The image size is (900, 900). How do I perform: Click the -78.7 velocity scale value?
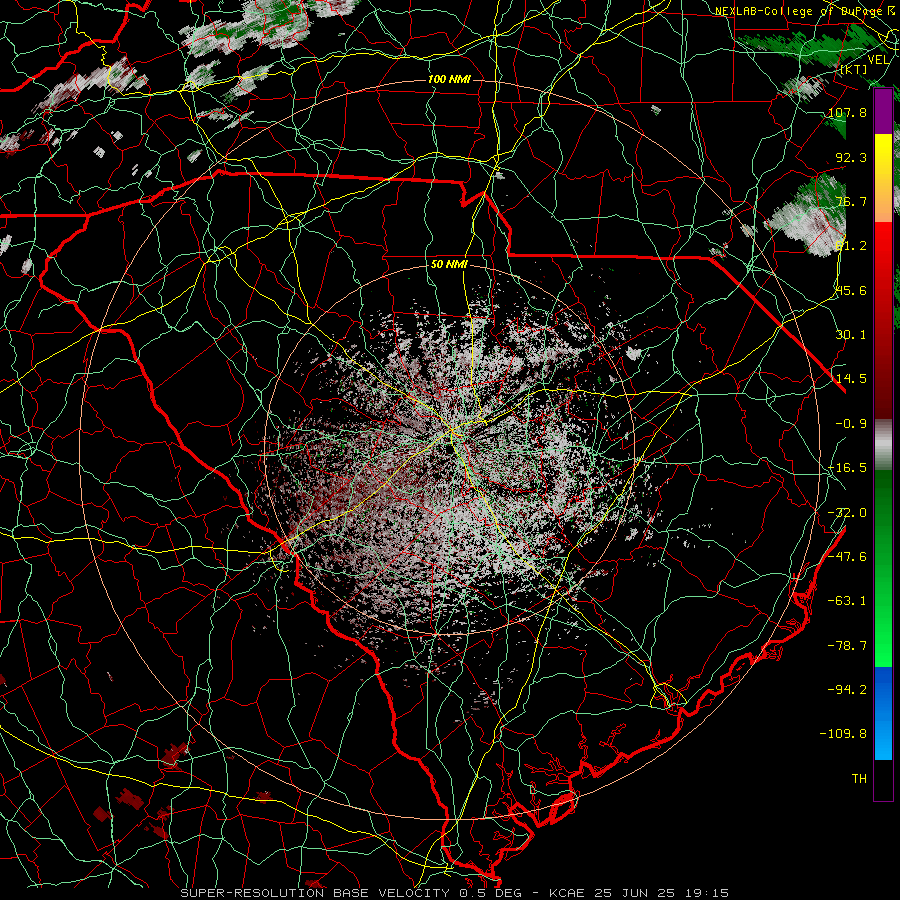(x=847, y=646)
